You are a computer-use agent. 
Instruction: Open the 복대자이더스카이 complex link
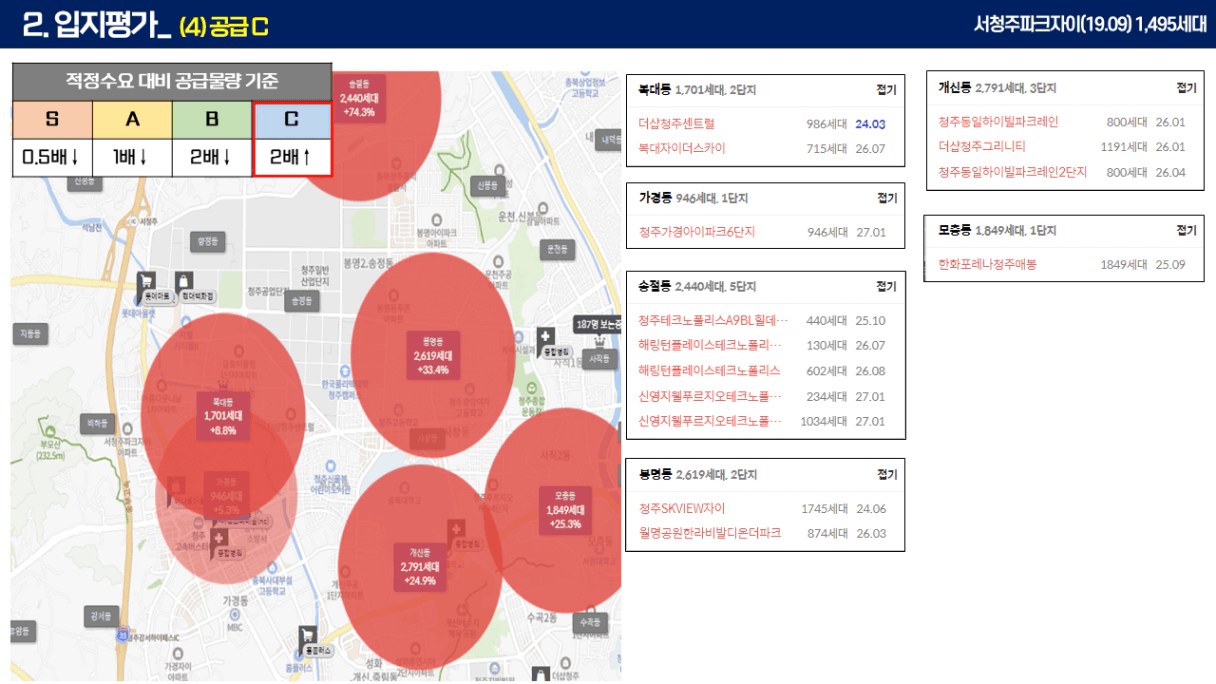tap(682, 148)
